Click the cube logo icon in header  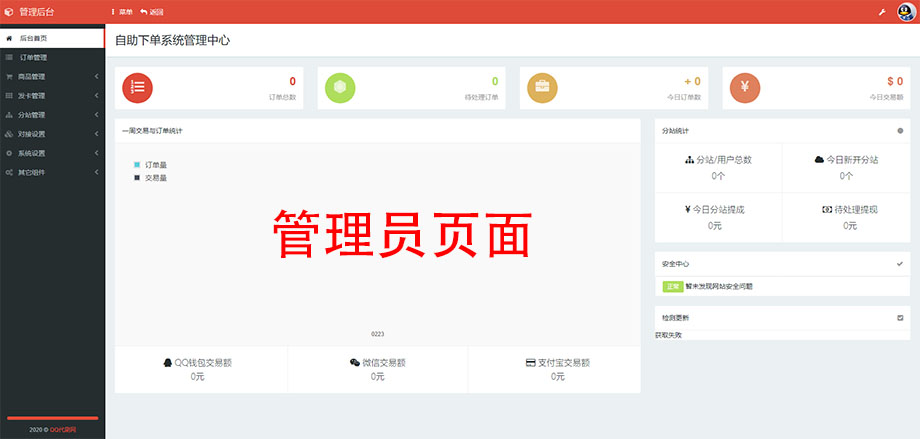tap(8, 12)
